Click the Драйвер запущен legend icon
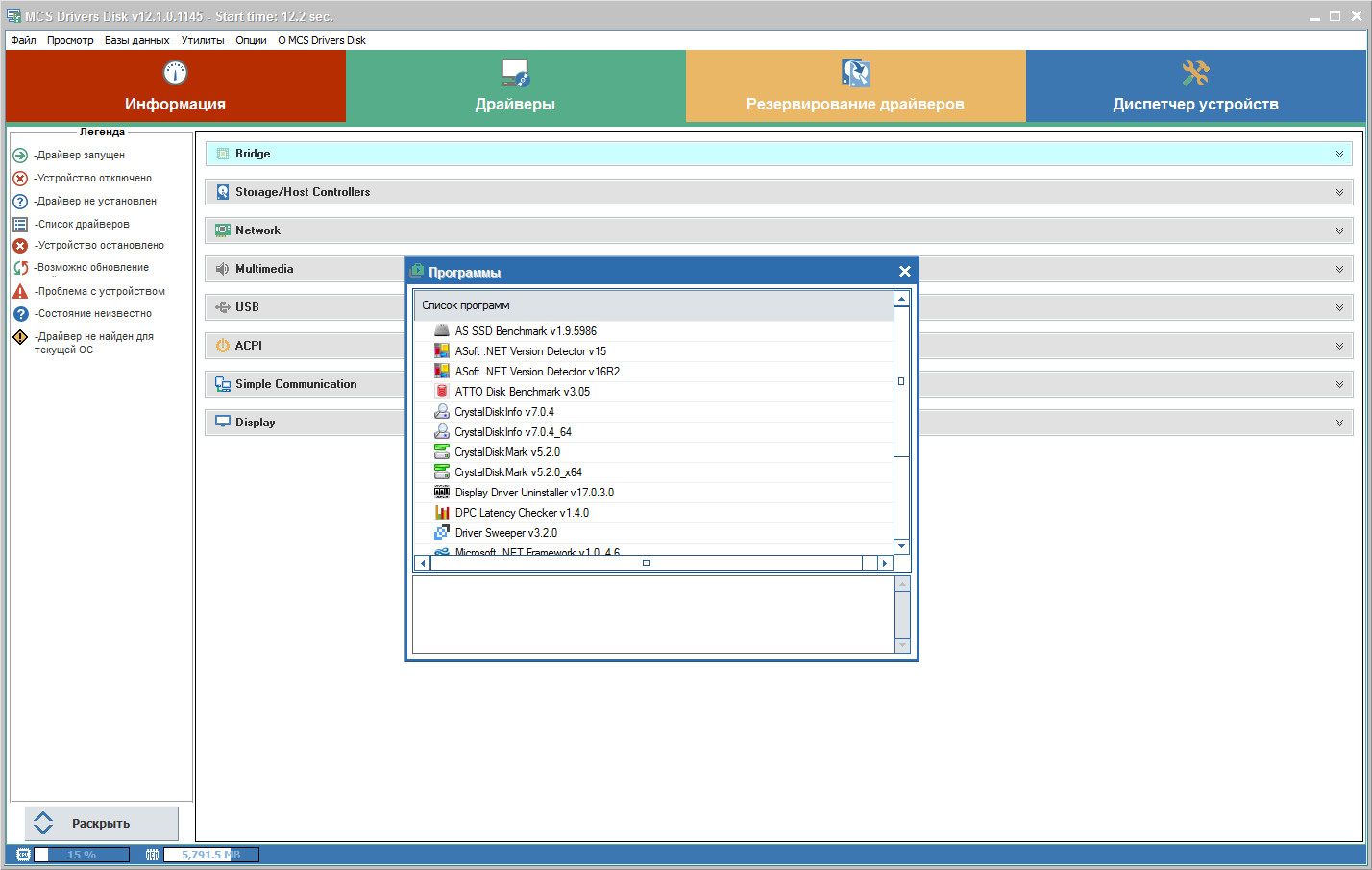The height and width of the screenshot is (870, 1372). (20, 156)
